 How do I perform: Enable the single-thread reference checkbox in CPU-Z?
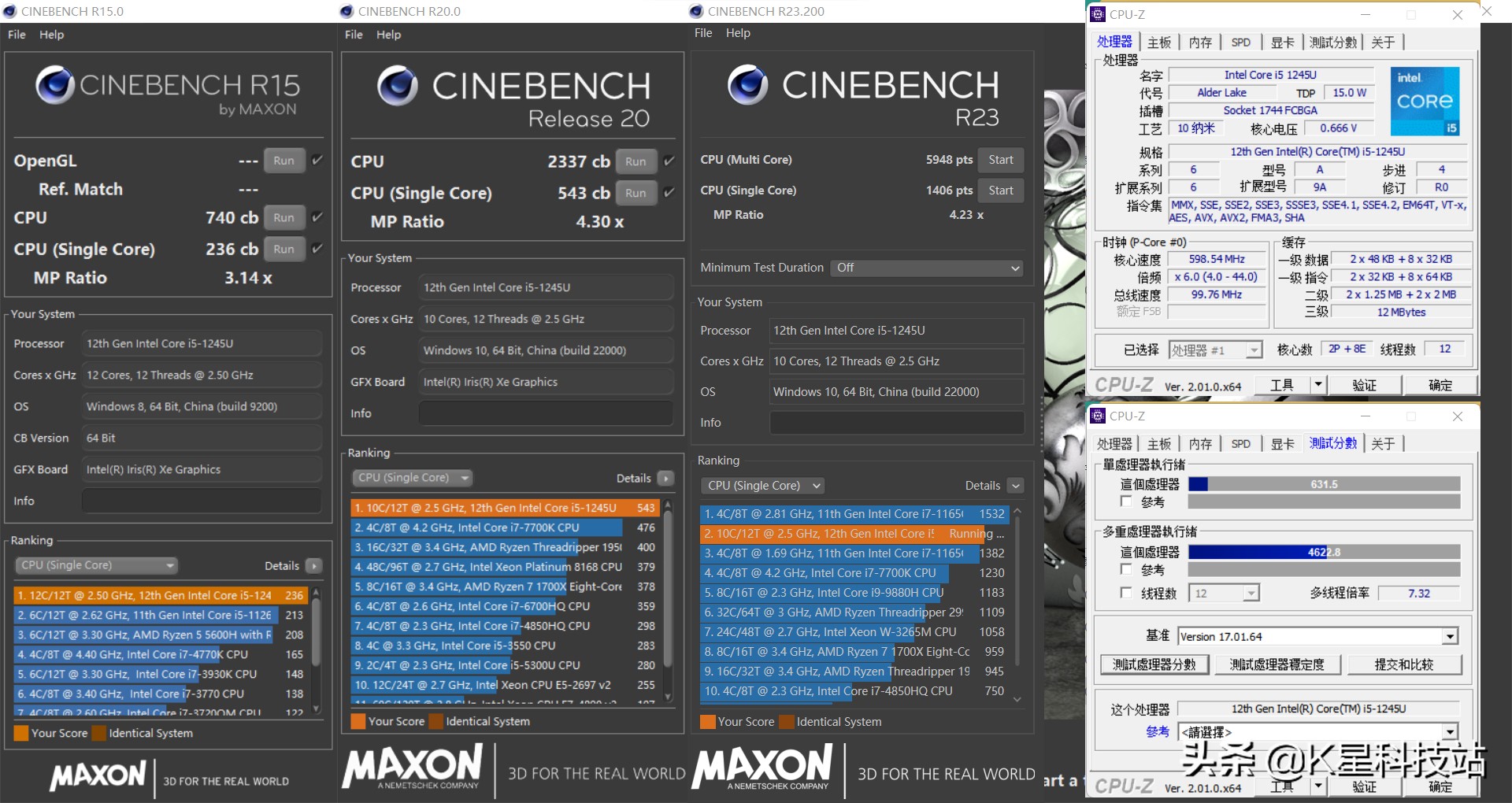click(1126, 501)
